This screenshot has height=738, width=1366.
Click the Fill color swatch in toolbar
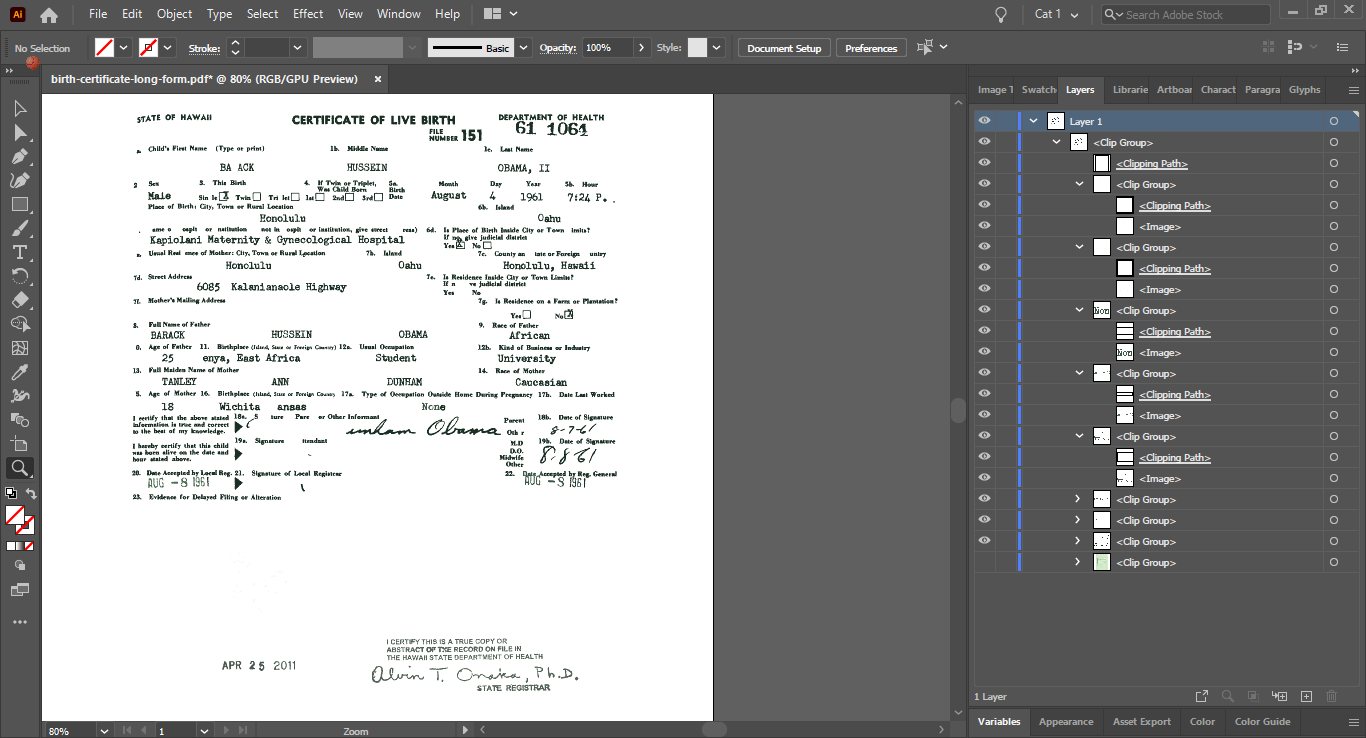(14, 515)
